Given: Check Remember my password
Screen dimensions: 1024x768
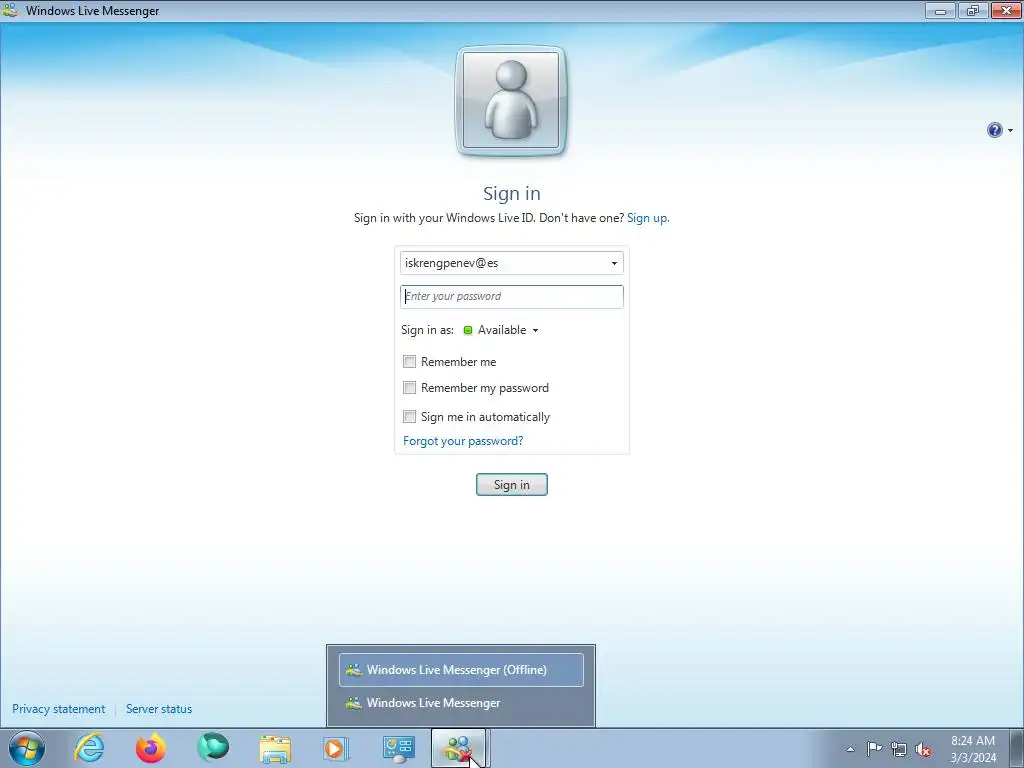Looking at the screenshot, I should click(409, 388).
